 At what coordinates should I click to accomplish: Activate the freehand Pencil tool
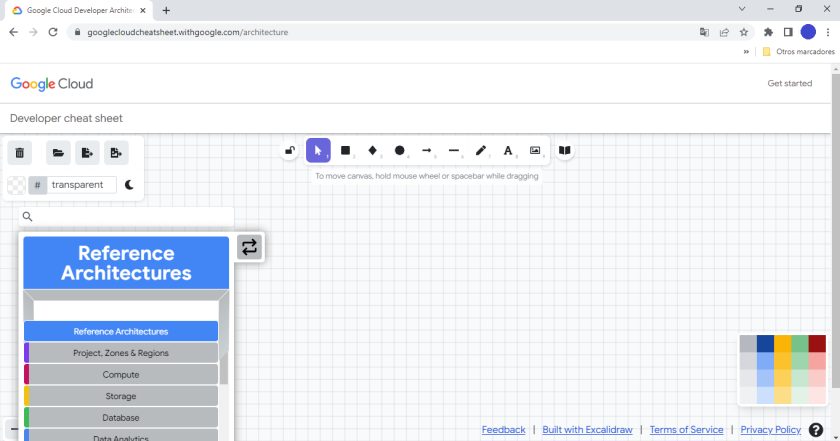[481, 151]
